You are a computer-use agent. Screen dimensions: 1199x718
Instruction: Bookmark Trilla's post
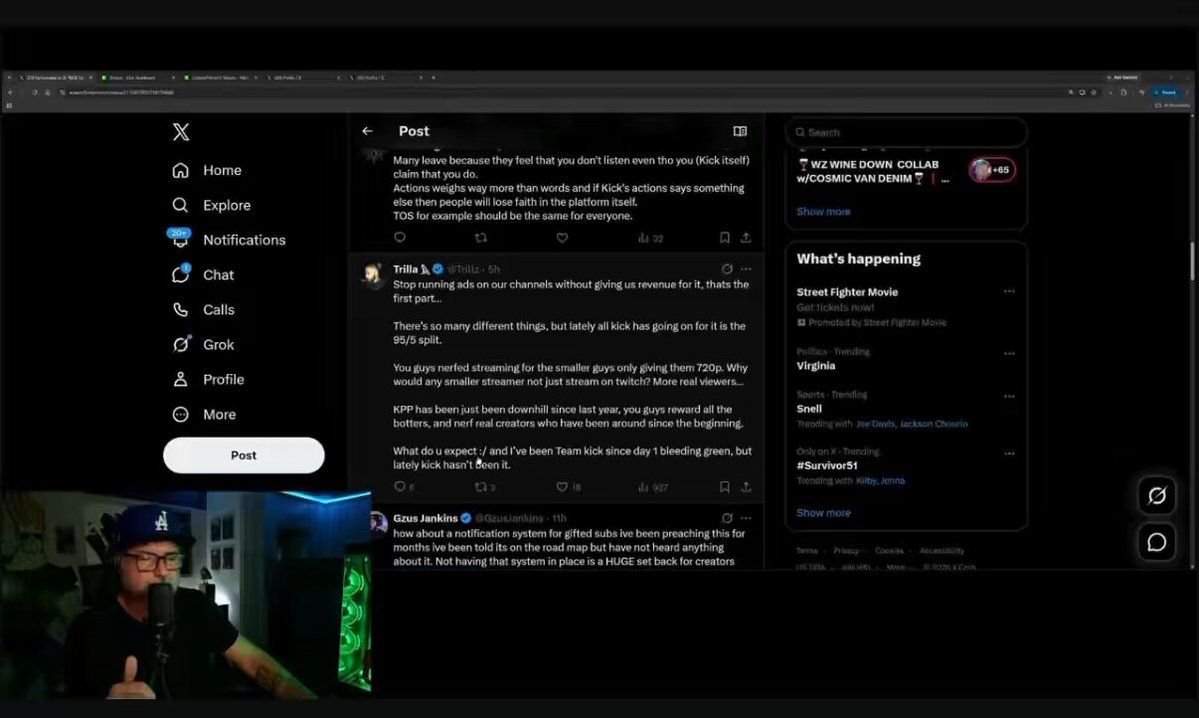[x=724, y=487]
